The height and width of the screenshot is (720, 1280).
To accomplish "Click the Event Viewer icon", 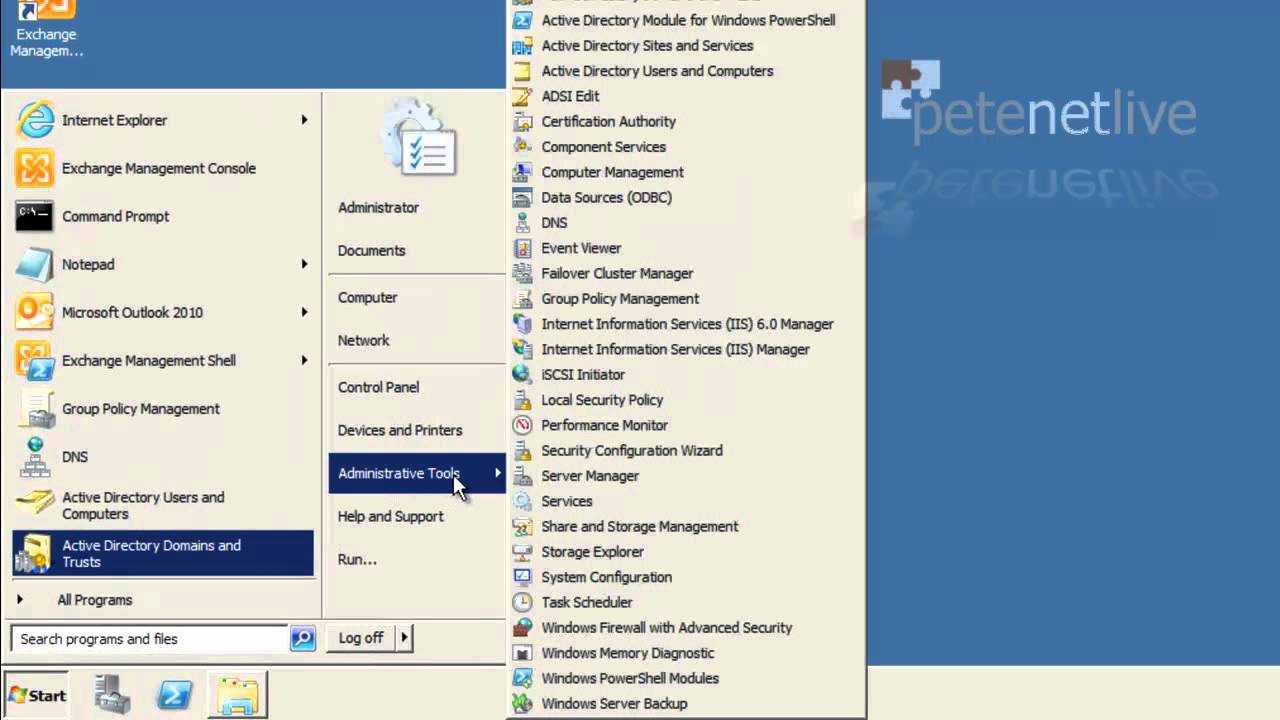I will click(x=522, y=248).
